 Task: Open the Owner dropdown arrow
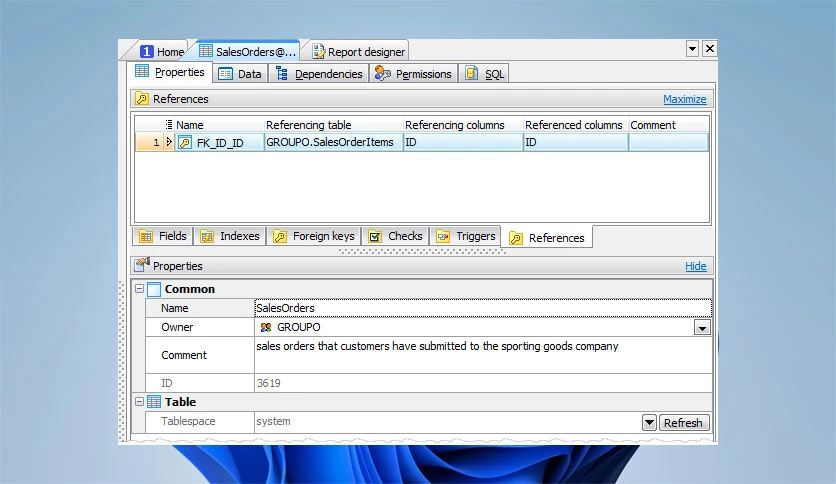pos(702,327)
